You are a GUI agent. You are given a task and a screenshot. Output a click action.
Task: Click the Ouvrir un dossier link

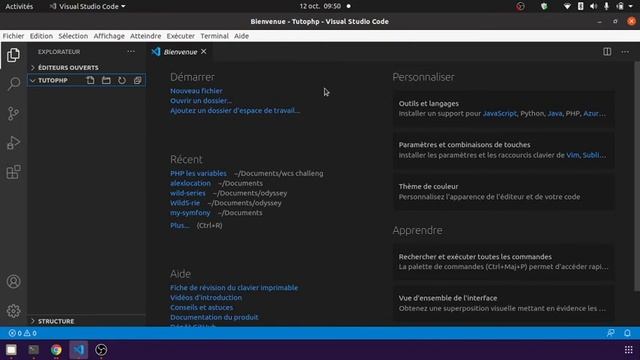click(201, 100)
